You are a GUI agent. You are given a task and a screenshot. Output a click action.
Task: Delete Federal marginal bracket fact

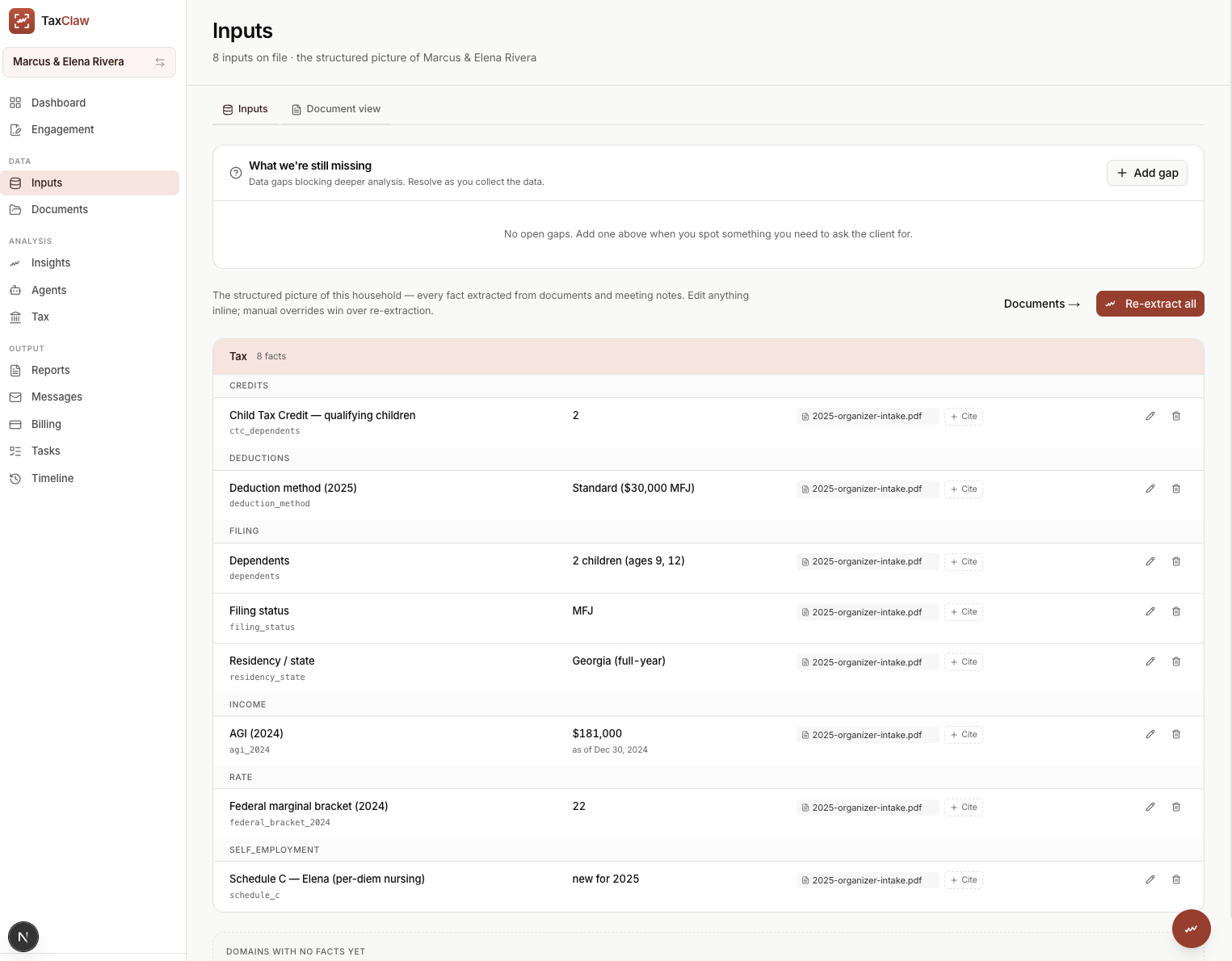1176,807
